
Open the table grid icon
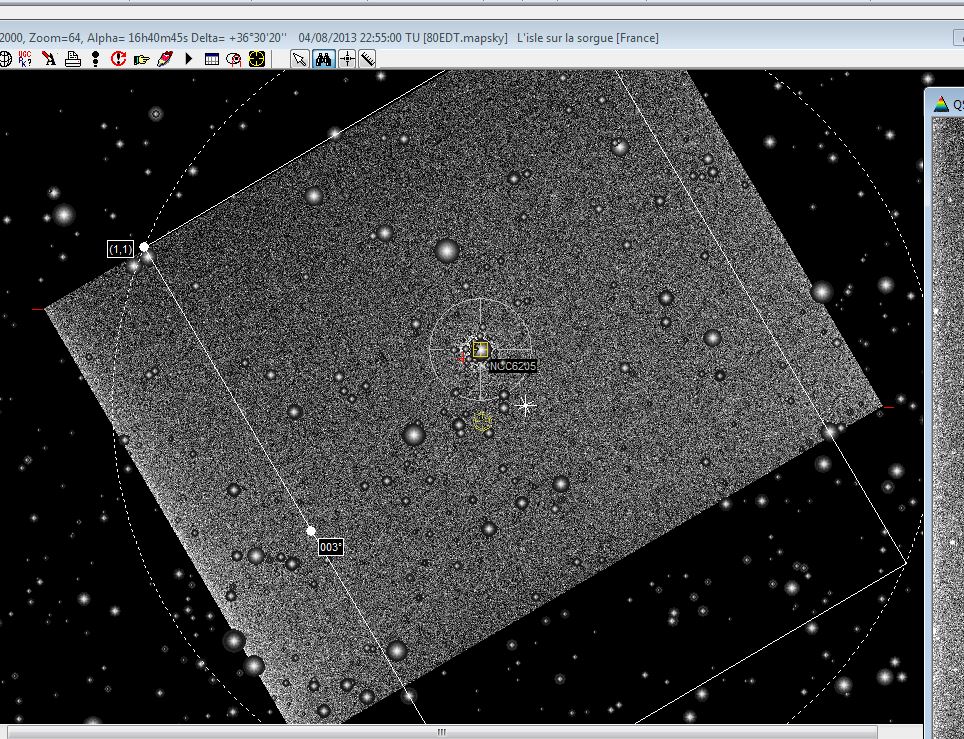click(211, 59)
